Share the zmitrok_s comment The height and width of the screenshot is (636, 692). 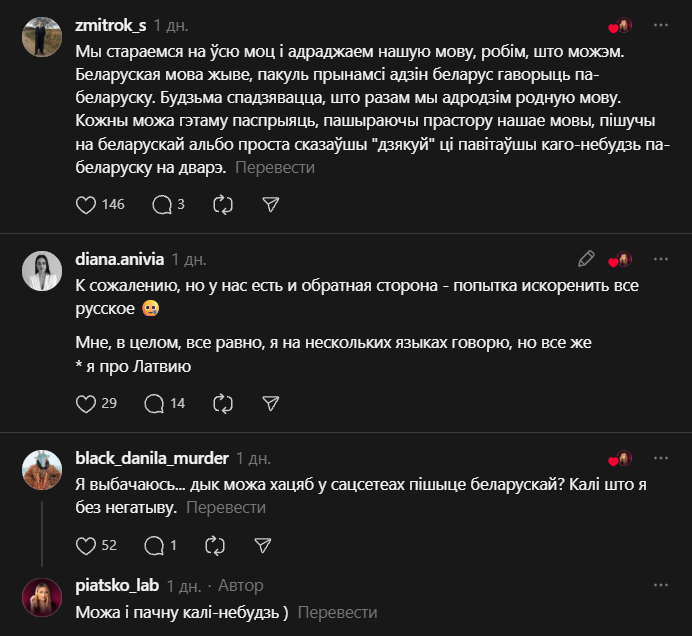pyautogui.click(x=270, y=204)
